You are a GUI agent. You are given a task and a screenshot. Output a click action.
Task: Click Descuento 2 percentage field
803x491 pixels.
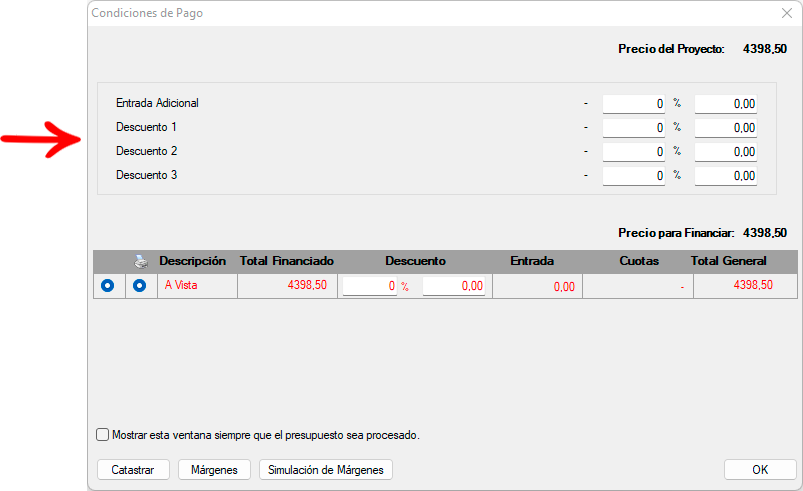pos(633,152)
